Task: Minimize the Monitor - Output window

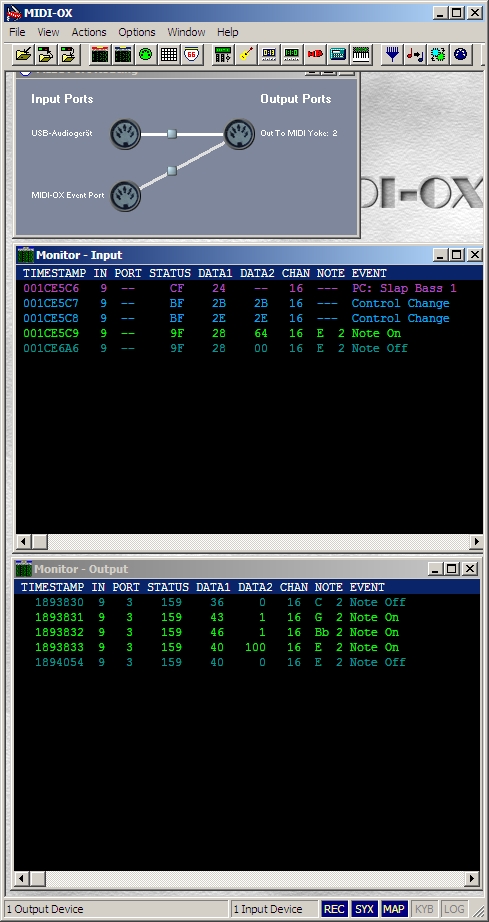Action: 436,569
